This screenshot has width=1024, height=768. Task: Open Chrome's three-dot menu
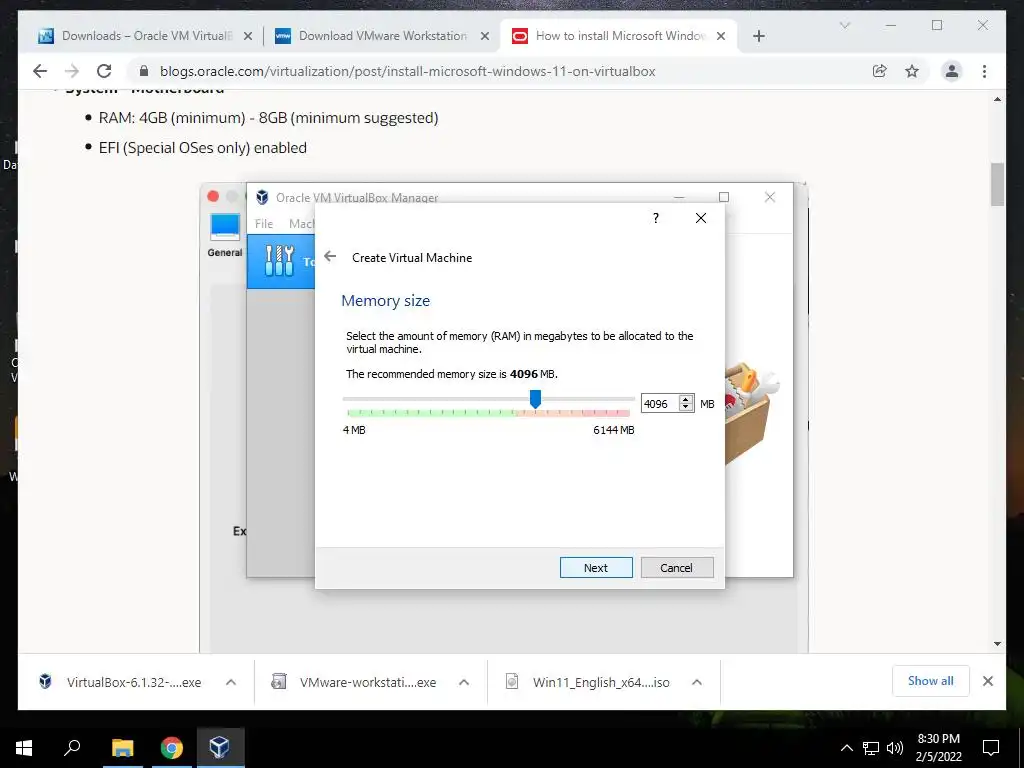click(984, 71)
